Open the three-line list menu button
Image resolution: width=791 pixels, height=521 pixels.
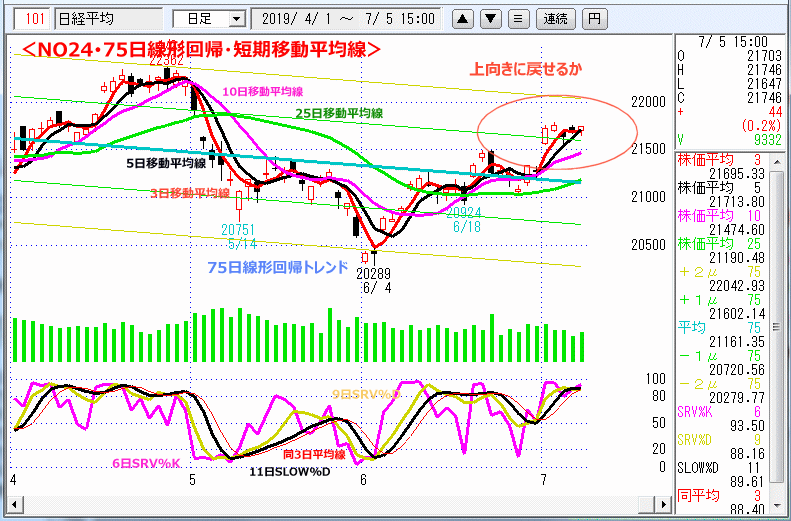click(517, 18)
